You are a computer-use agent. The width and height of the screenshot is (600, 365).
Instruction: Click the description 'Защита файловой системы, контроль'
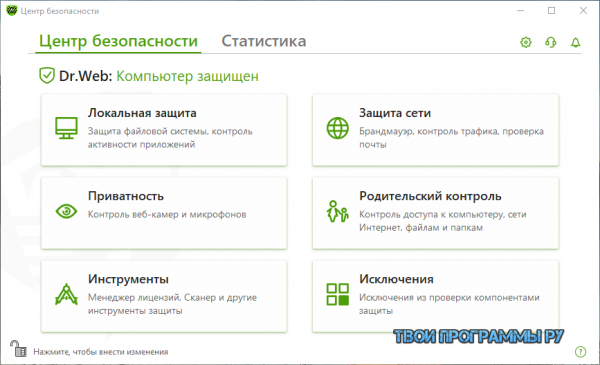click(x=170, y=131)
